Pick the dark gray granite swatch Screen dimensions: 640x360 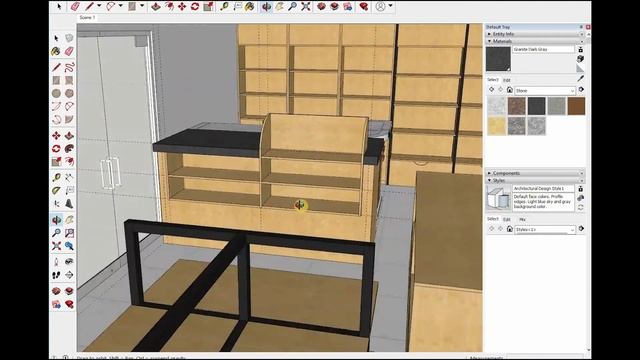536,106
